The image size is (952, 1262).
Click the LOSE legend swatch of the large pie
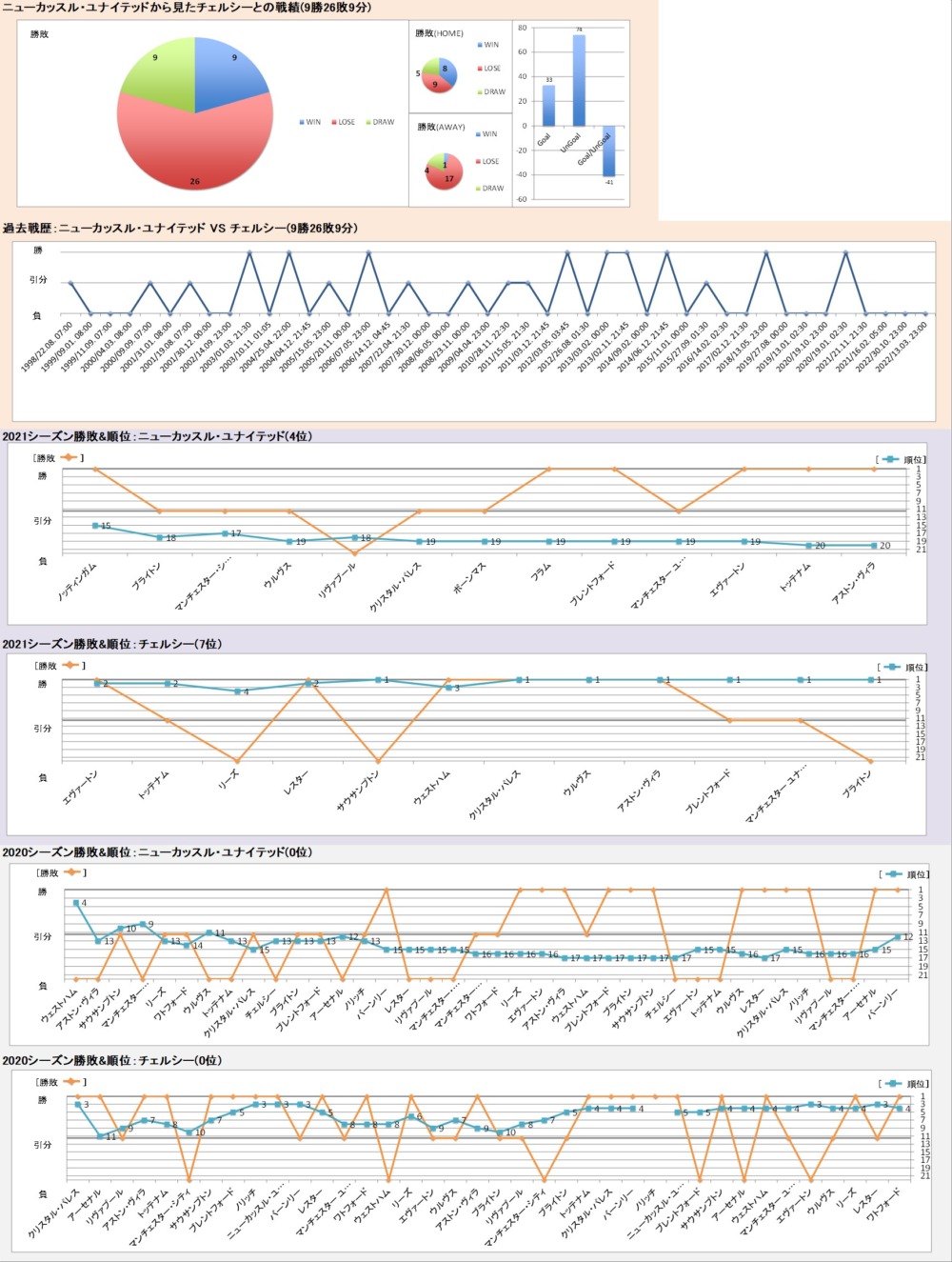pyautogui.click(x=334, y=122)
